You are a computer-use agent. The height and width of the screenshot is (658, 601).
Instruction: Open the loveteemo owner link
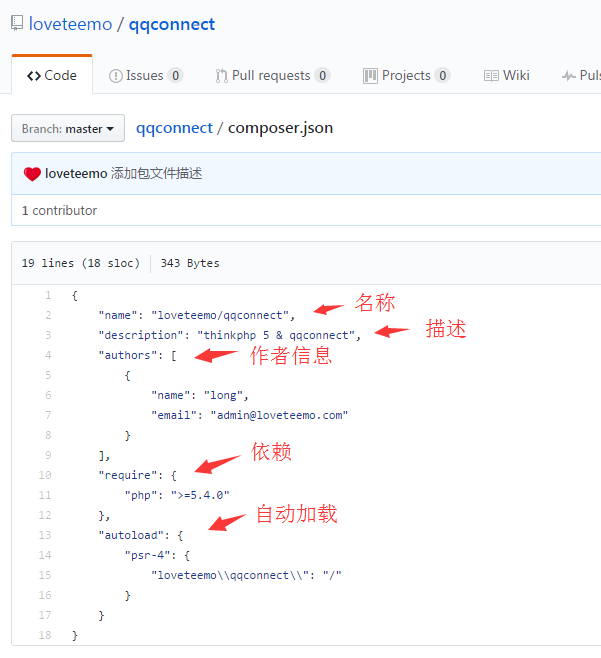click(x=70, y=24)
